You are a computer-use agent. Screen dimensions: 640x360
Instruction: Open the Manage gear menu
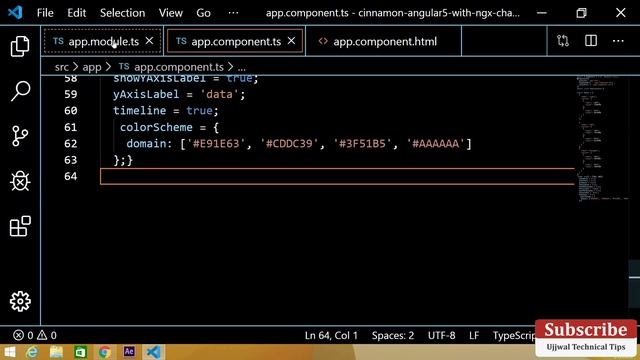[20, 302]
